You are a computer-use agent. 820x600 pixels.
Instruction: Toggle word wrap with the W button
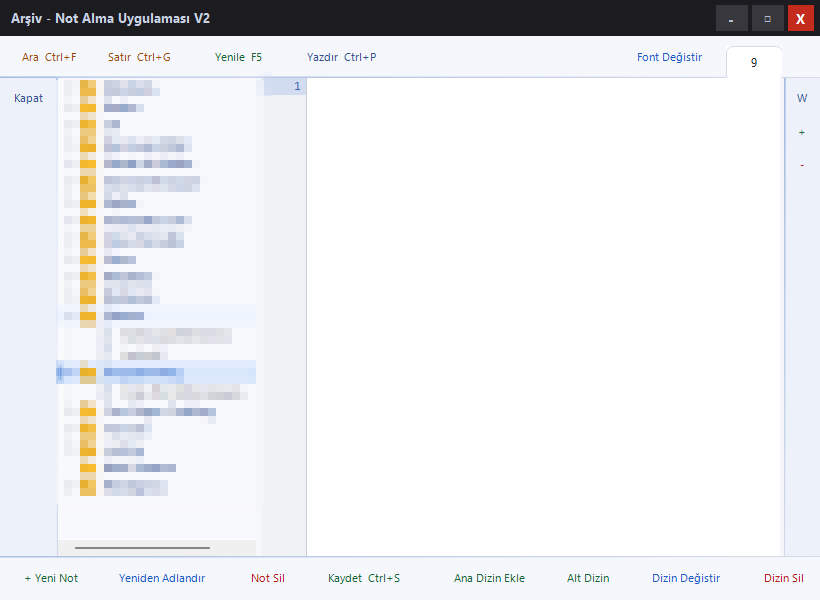802,98
